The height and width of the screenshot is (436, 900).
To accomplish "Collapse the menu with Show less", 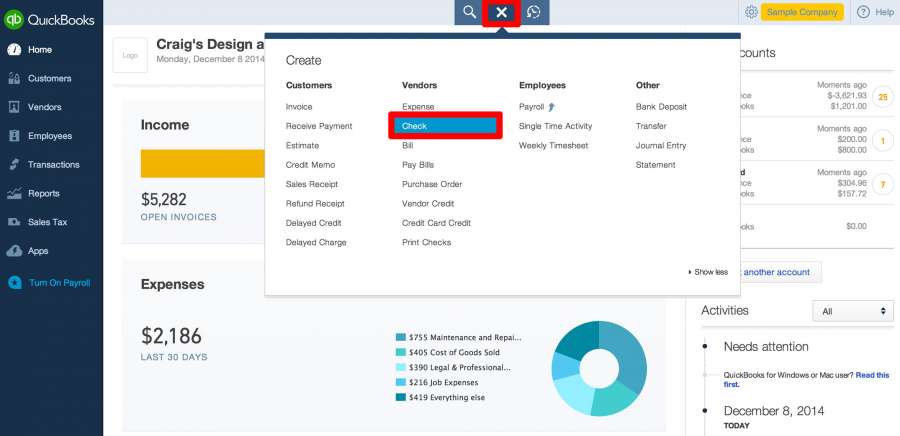I will point(708,272).
